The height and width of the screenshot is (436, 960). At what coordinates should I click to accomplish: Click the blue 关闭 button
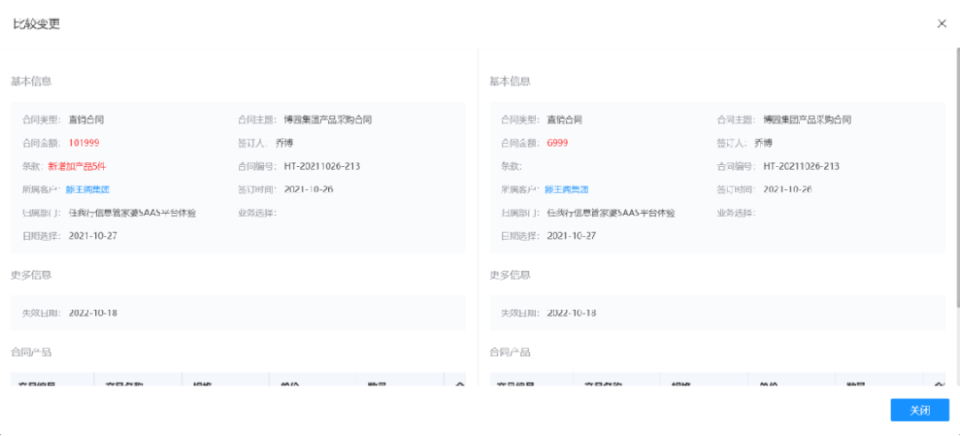pyautogui.click(x=919, y=410)
